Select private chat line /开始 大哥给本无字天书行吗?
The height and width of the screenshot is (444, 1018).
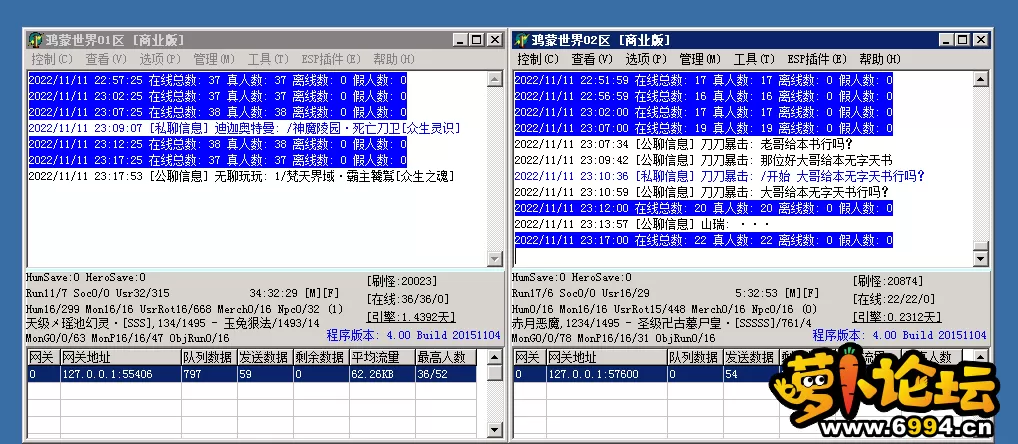coord(720,176)
